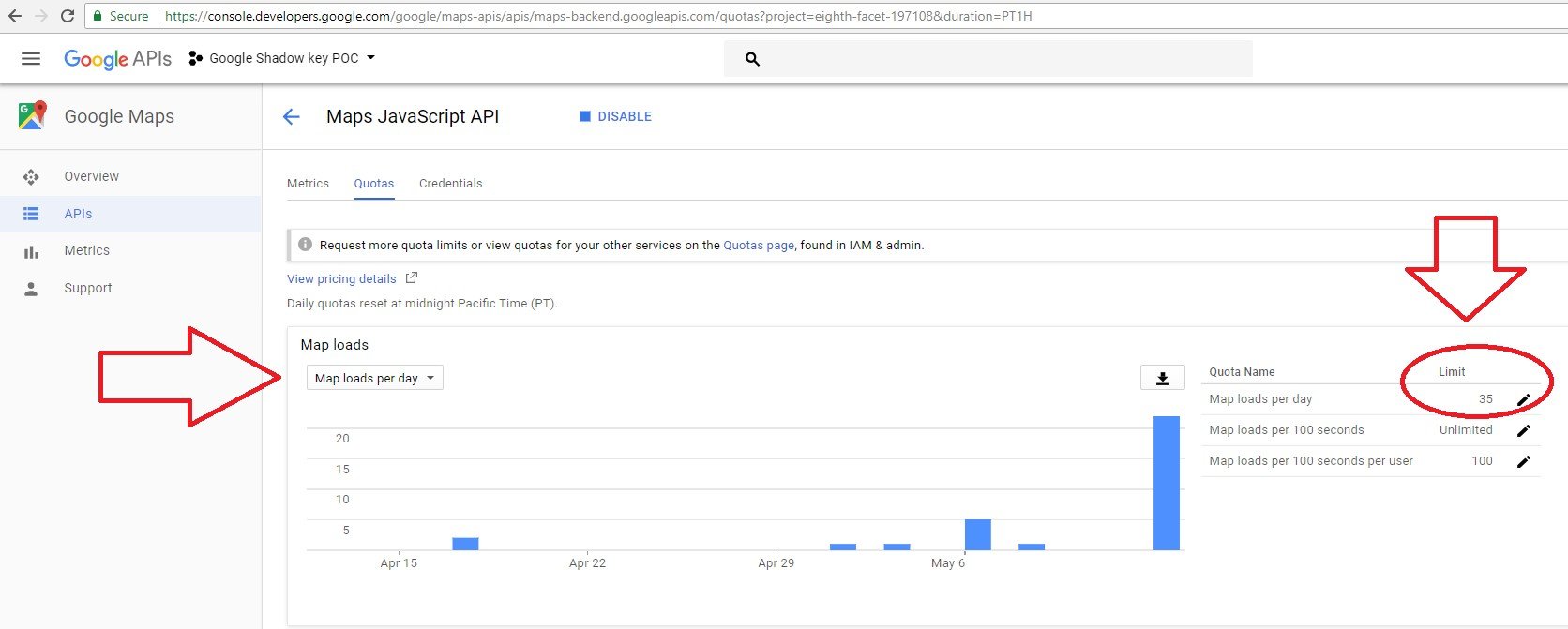The width and height of the screenshot is (1568, 629).
Task: Click the info icon in the quota notice
Action: [x=305, y=245]
